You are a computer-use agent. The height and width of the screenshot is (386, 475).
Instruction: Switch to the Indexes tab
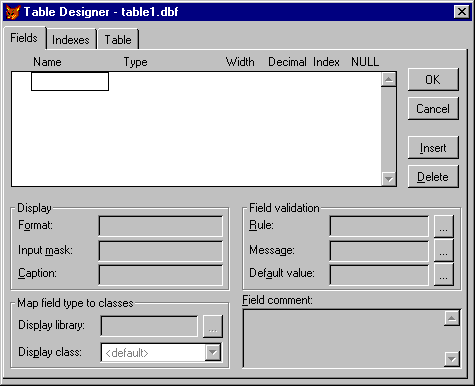point(71,40)
